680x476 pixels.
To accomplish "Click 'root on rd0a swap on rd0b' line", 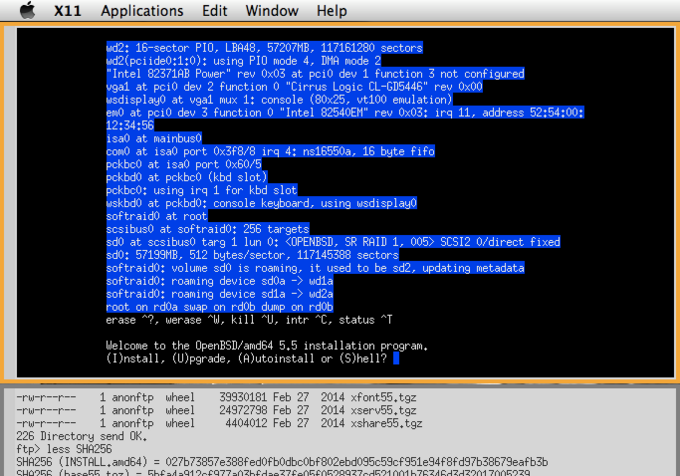I will coord(219,307).
